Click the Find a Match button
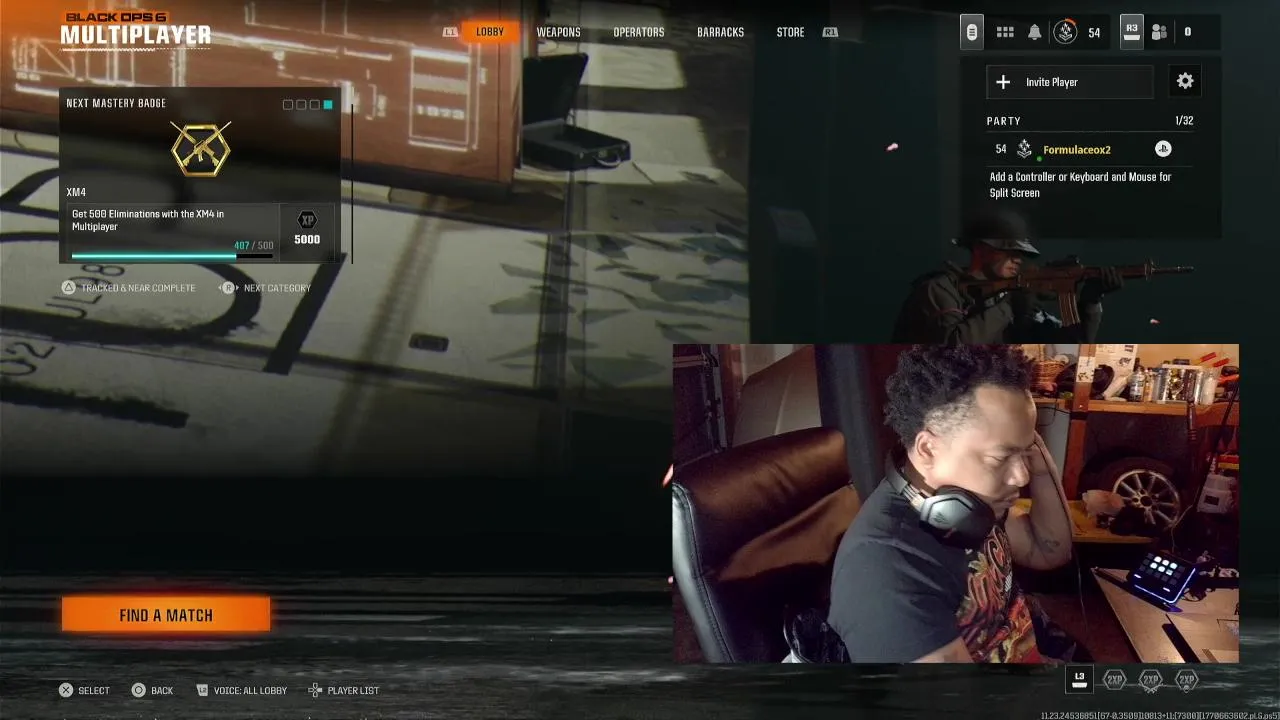This screenshot has width=1280, height=720. (166, 615)
